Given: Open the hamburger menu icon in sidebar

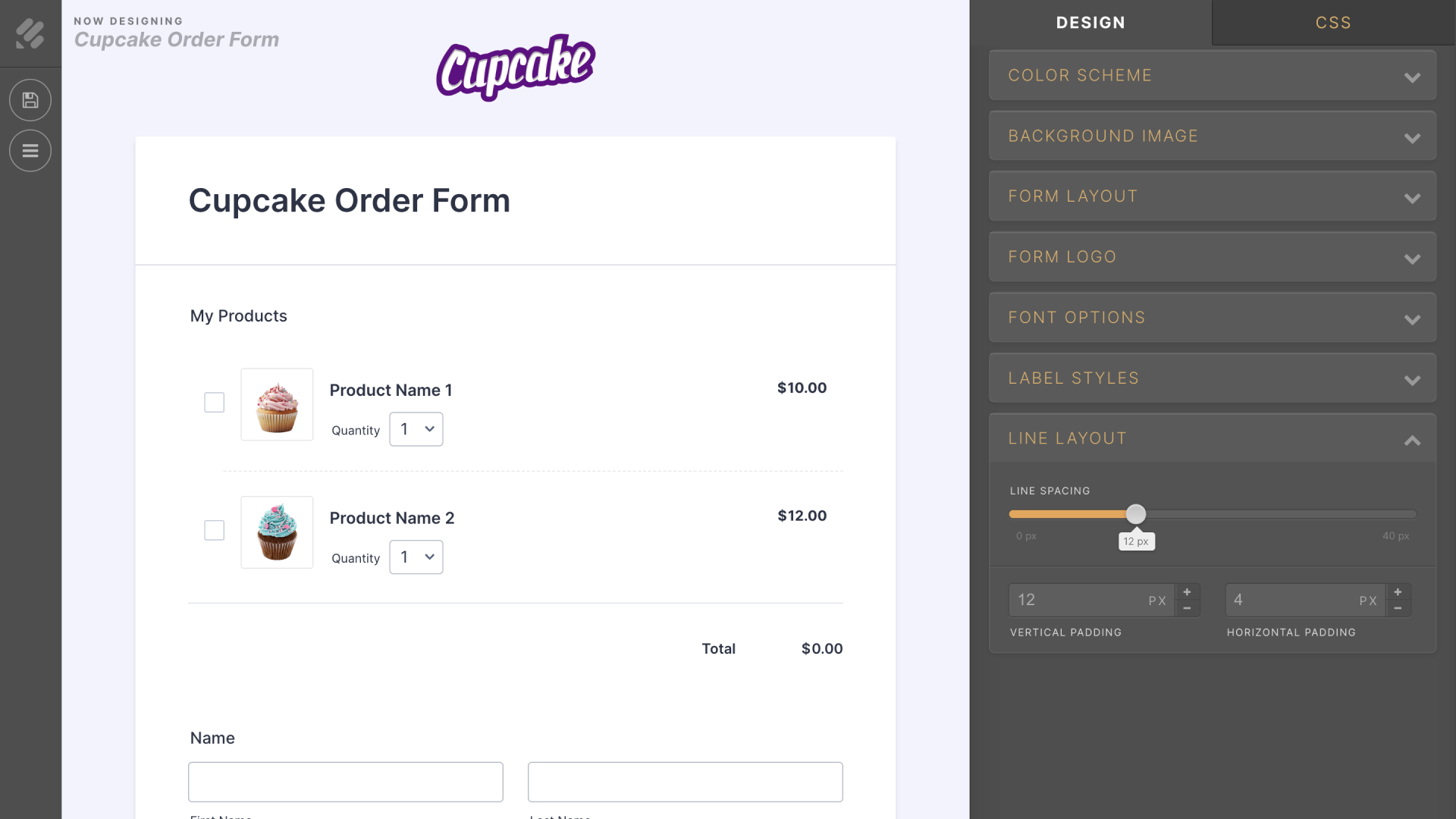Looking at the screenshot, I should click(x=30, y=151).
